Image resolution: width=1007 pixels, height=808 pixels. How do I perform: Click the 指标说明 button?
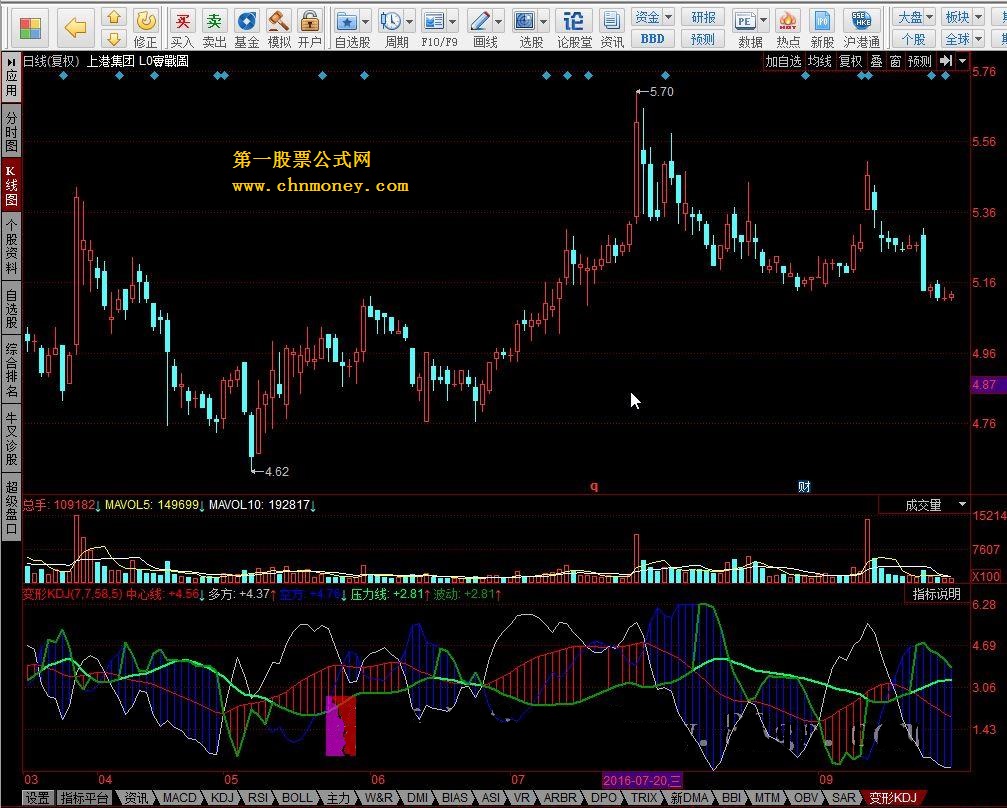pyautogui.click(x=936, y=594)
